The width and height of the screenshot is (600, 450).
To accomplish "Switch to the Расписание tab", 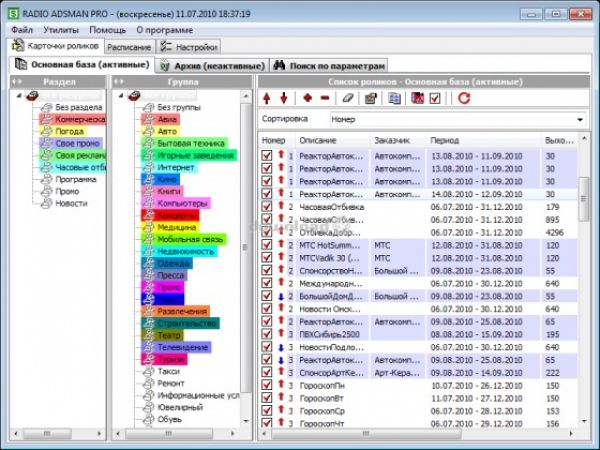I will click(127, 46).
